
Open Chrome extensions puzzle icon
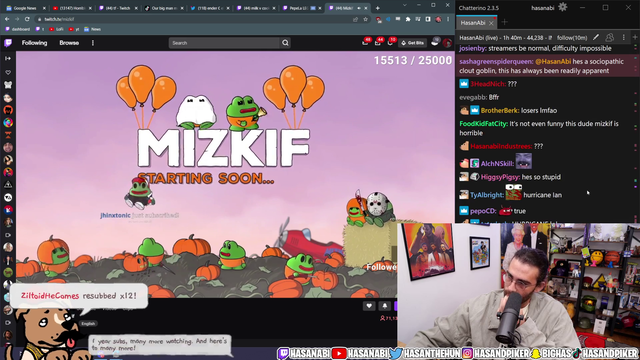408,19
